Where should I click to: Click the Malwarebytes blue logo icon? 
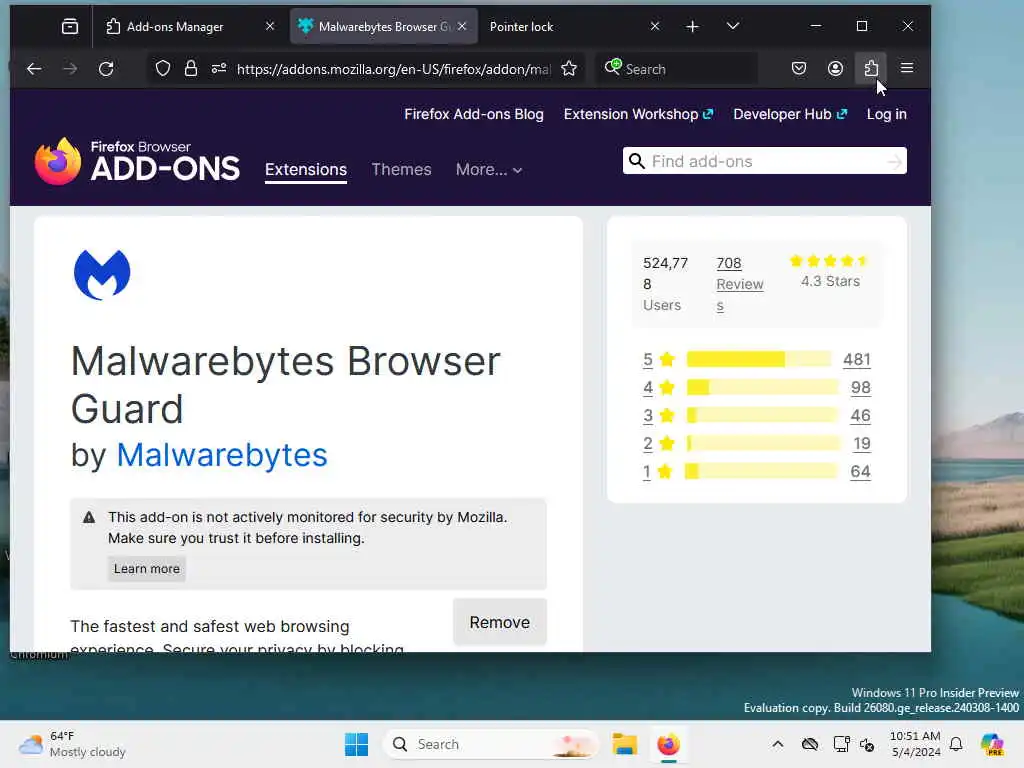coord(102,274)
